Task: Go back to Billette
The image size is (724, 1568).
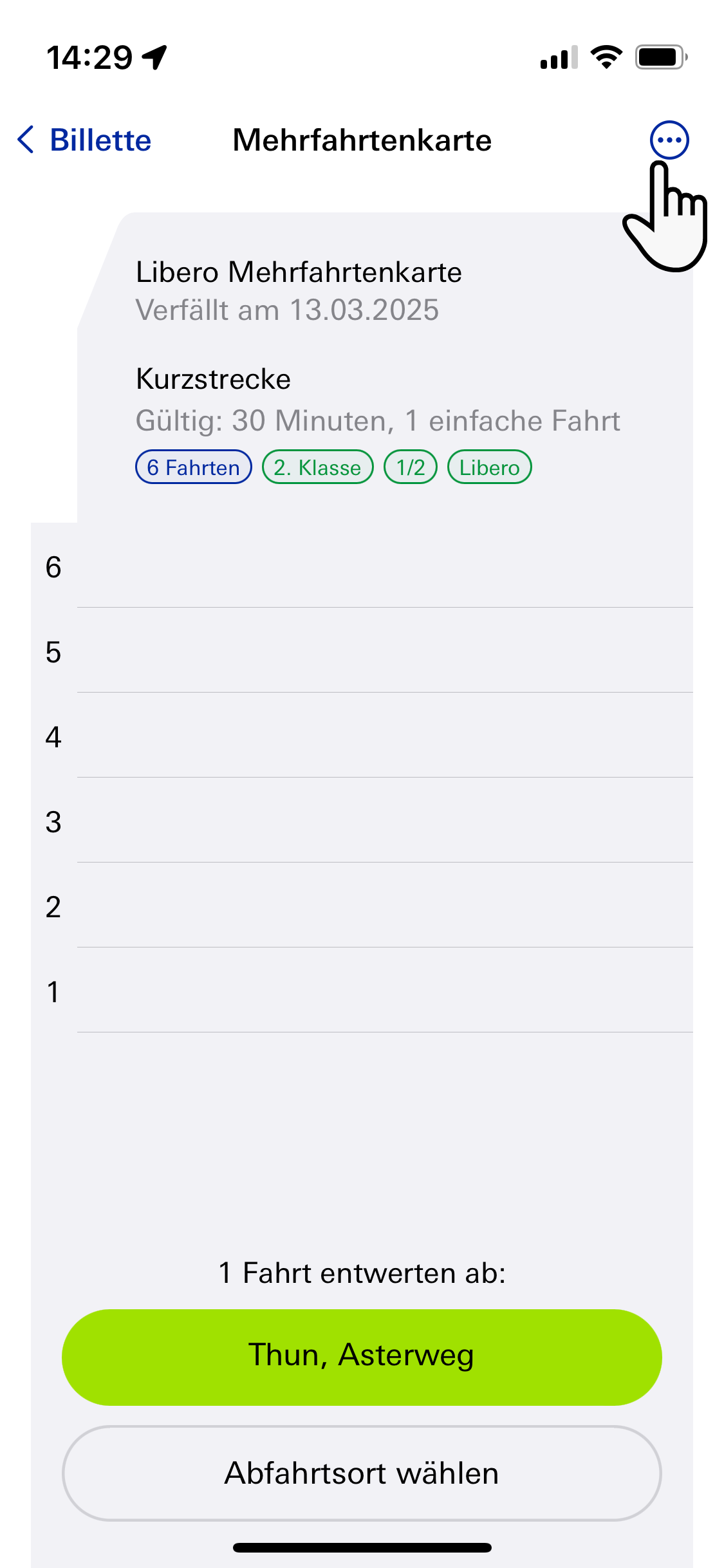Action: (x=84, y=140)
